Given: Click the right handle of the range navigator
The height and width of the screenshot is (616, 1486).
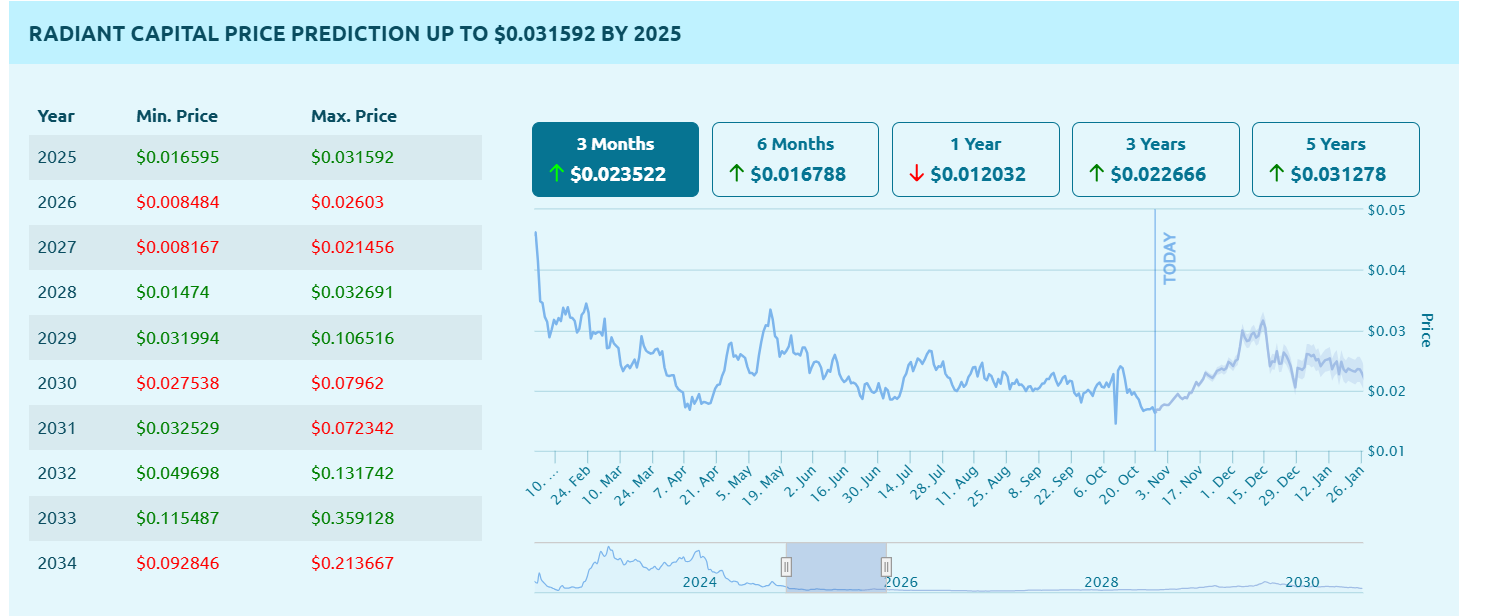Looking at the screenshot, I should point(886,567).
